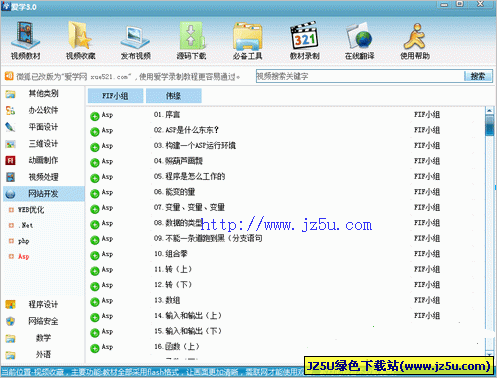
Task: Click green plus icon for 16.函数（上）
Action: click(x=95, y=348)
